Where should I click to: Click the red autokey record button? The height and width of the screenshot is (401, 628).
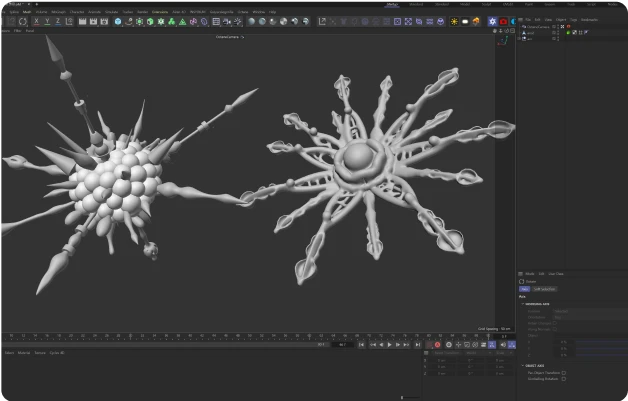(x=437, y=345)
